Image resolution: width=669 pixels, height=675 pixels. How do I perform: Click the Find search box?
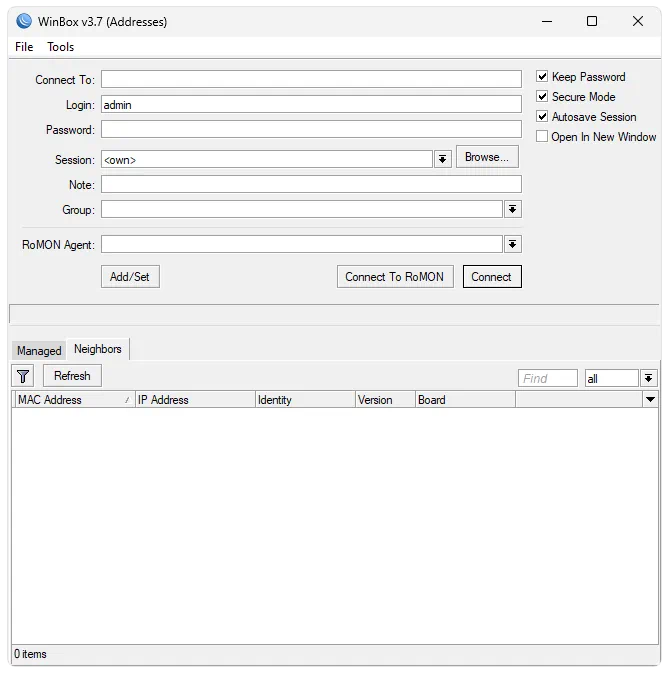tap(548, 378)
